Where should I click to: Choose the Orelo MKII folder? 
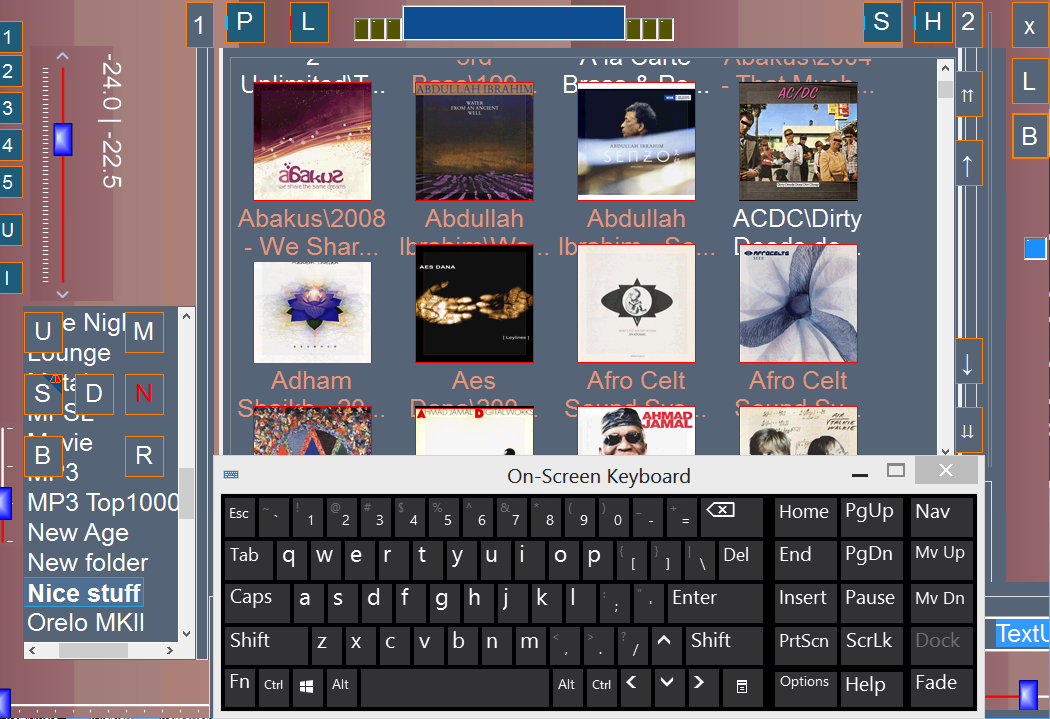pos(86,623)
